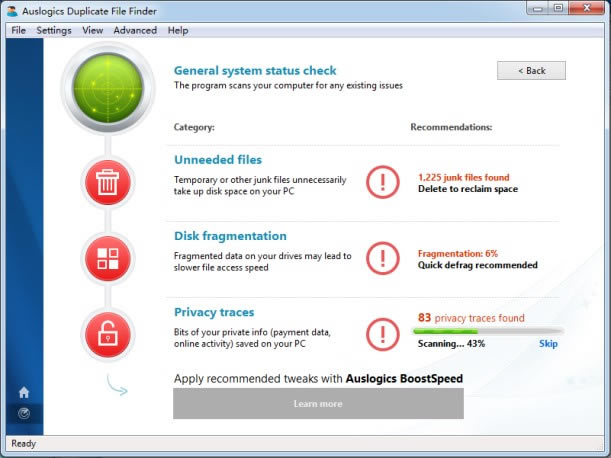Click 'Temporary or other junk files' description
This screenshot has width=611, height=458.
[260, 186]
